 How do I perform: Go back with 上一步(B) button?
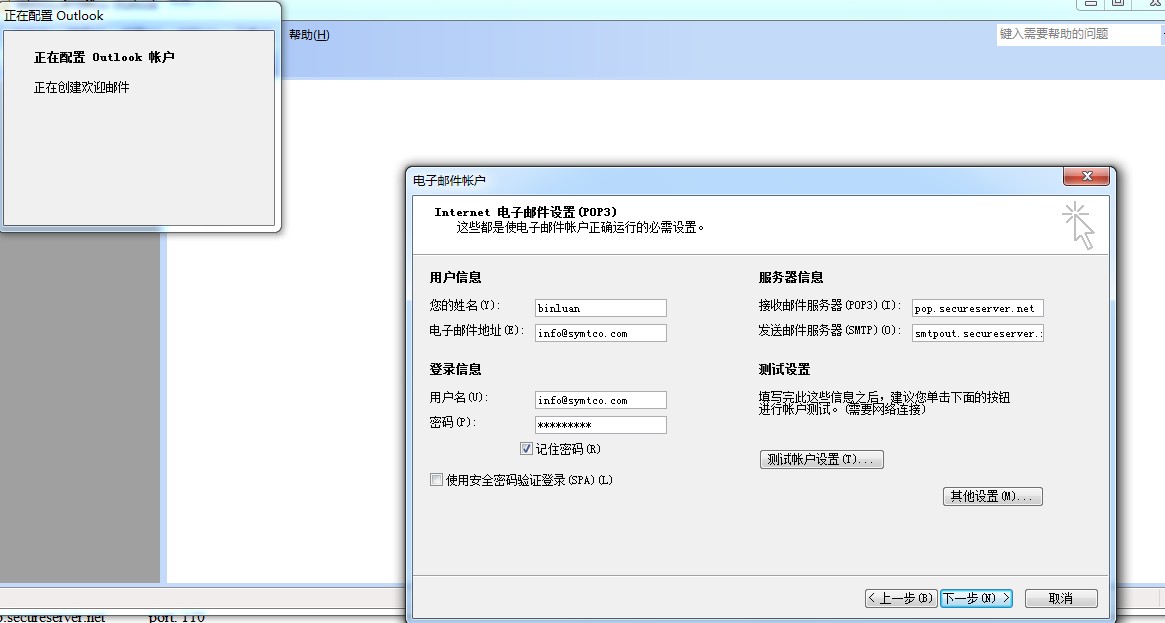tap(901, 598)
